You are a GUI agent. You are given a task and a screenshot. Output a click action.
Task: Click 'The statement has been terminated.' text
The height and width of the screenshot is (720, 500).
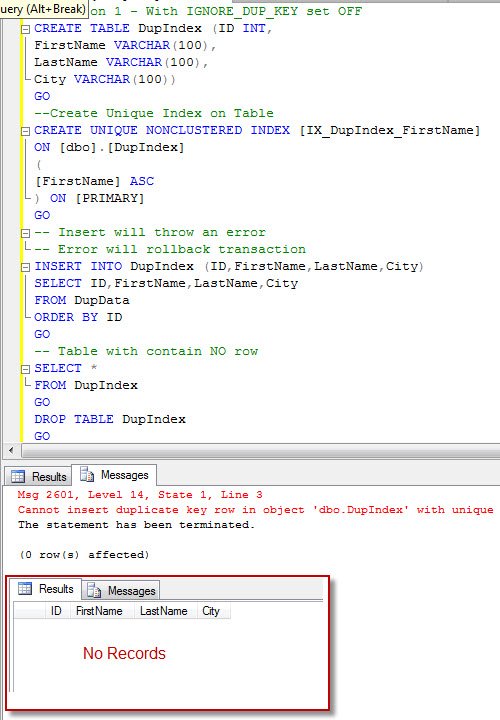136,524
